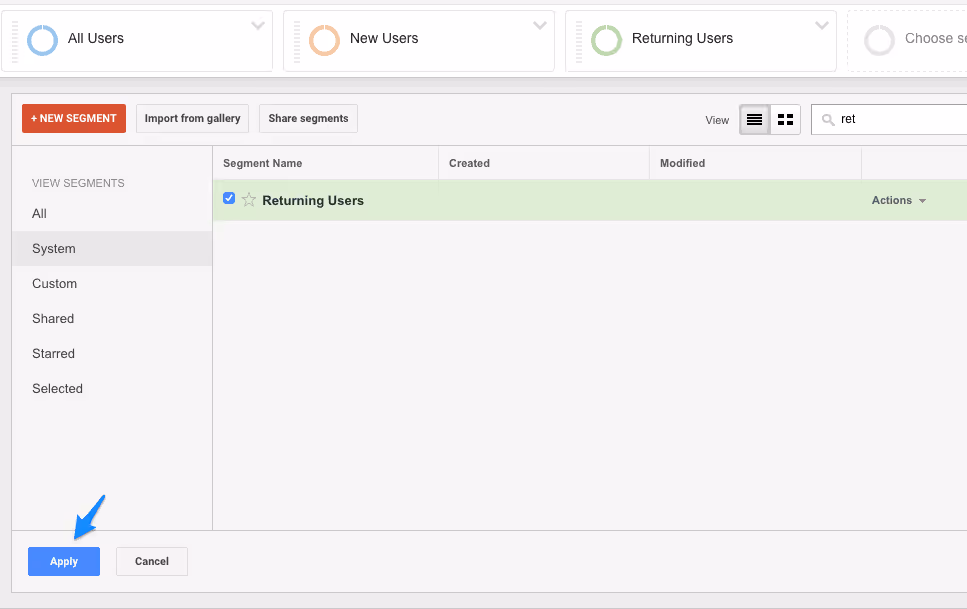Viewport: 967px width, 609px height.
Task: Click inside the segment search field
Action: pyautogui.click(x=890, y=119)
